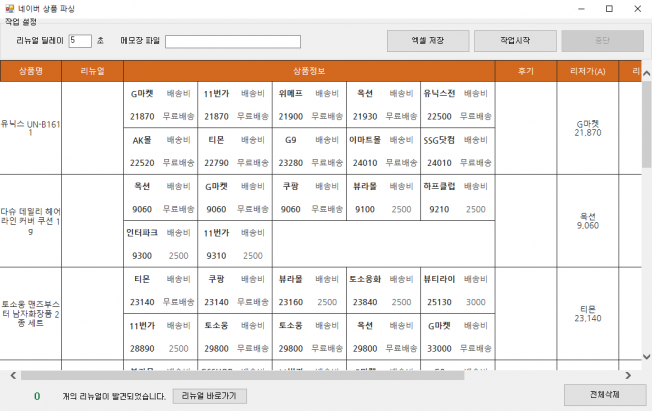The width and height of the screenshot is (652, 411).
Task: Click the 뷰티라이 price 25130
Action: tap(439, 302)
